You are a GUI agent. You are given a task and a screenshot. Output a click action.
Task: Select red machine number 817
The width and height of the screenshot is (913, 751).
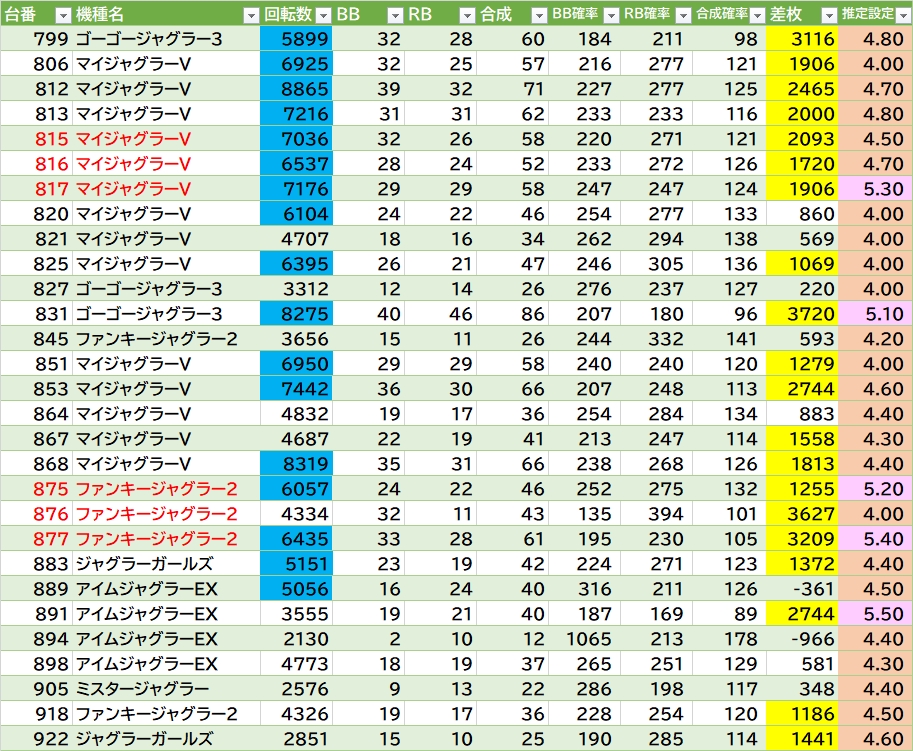coord(36,189)
